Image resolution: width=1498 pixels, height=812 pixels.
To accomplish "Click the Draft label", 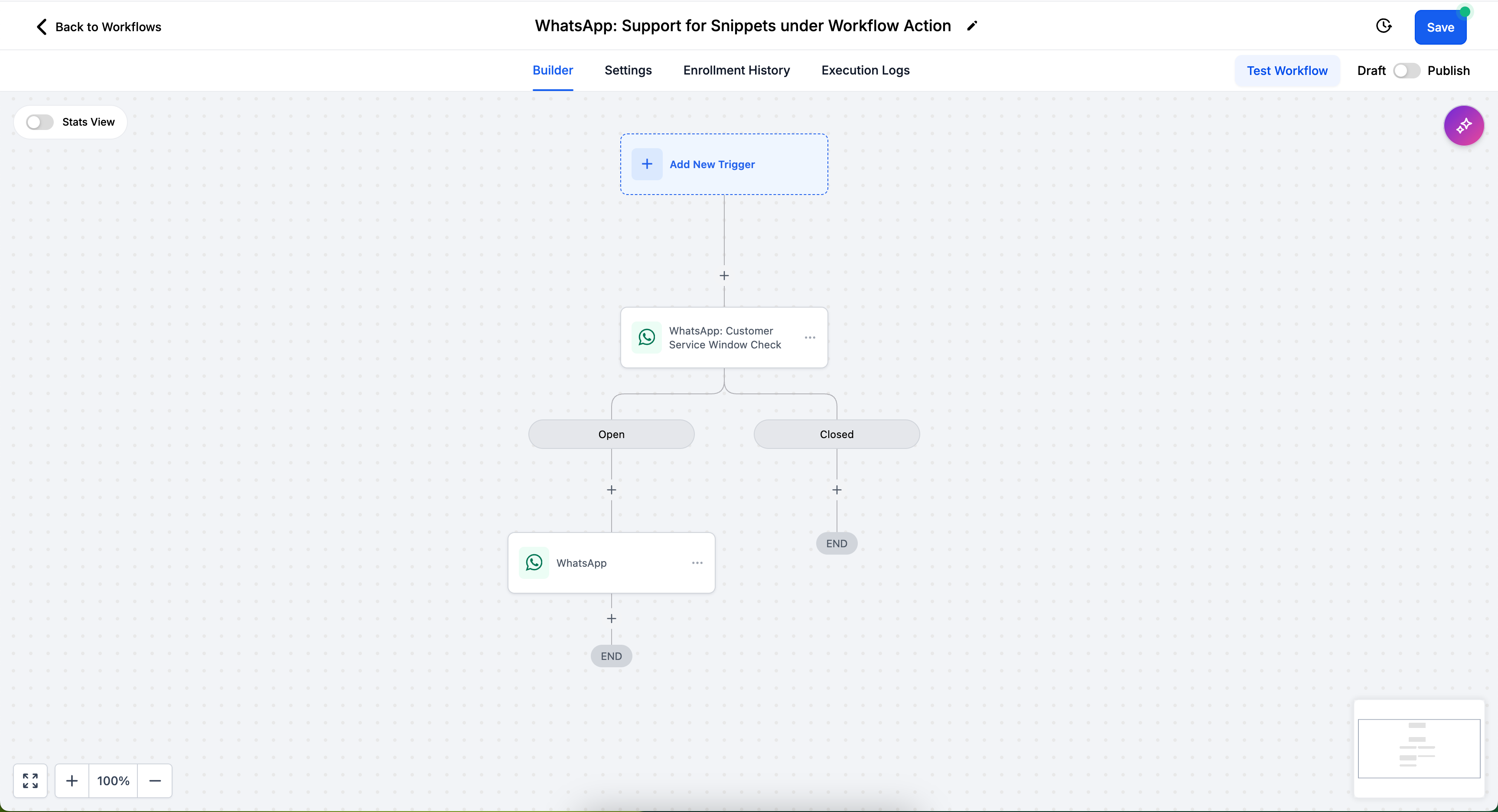I will (x=1371, y=71).
